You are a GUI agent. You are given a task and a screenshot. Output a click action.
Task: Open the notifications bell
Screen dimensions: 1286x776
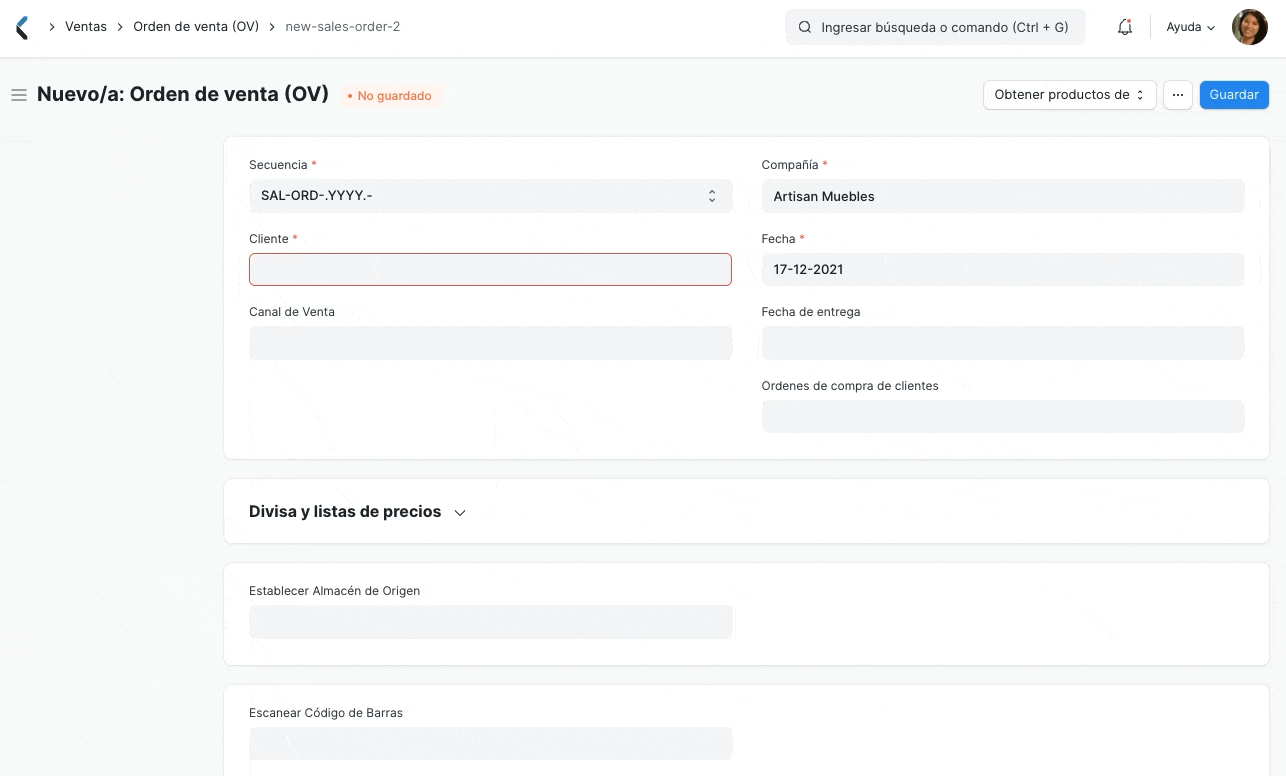[1124, 27]
